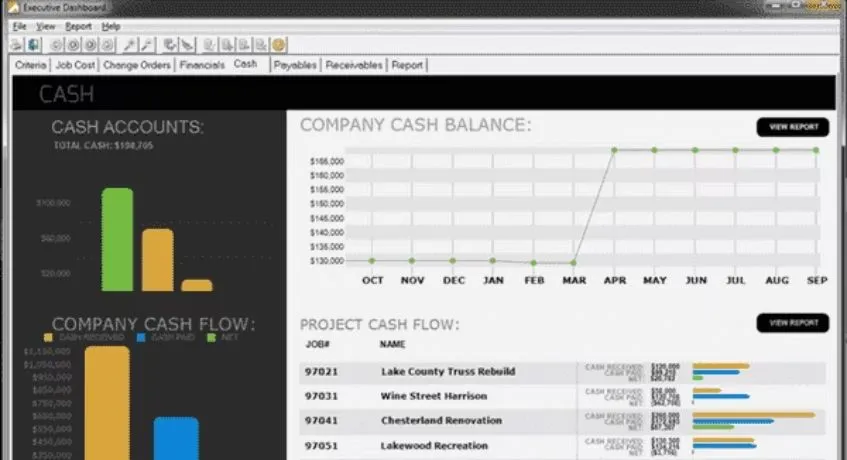The image size is (847, 460).
Task: Click the third of four document icons
Action: 244,45
